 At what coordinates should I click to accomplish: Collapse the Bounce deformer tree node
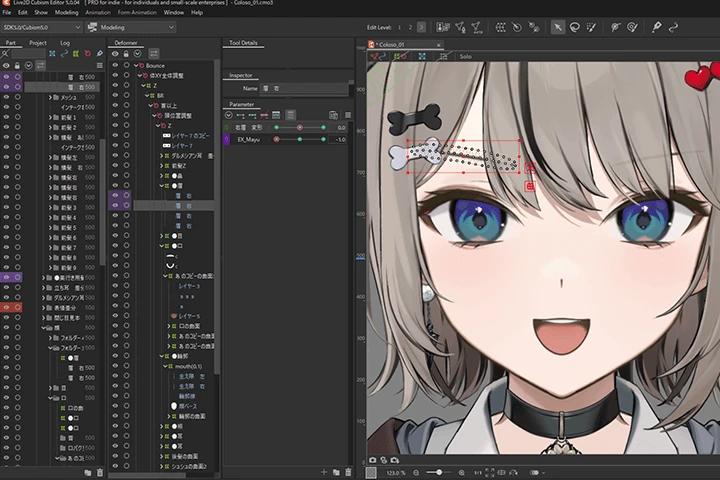point(136,65)
